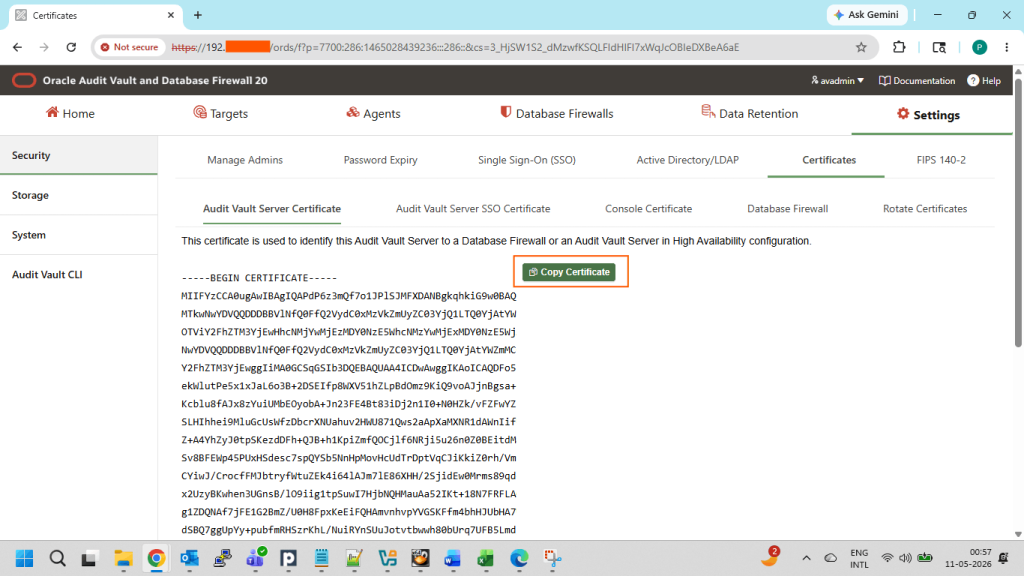Select the Certificates tab
Image resolution: width=1024 pixels, height=576 pixels.
pos(829,160)
